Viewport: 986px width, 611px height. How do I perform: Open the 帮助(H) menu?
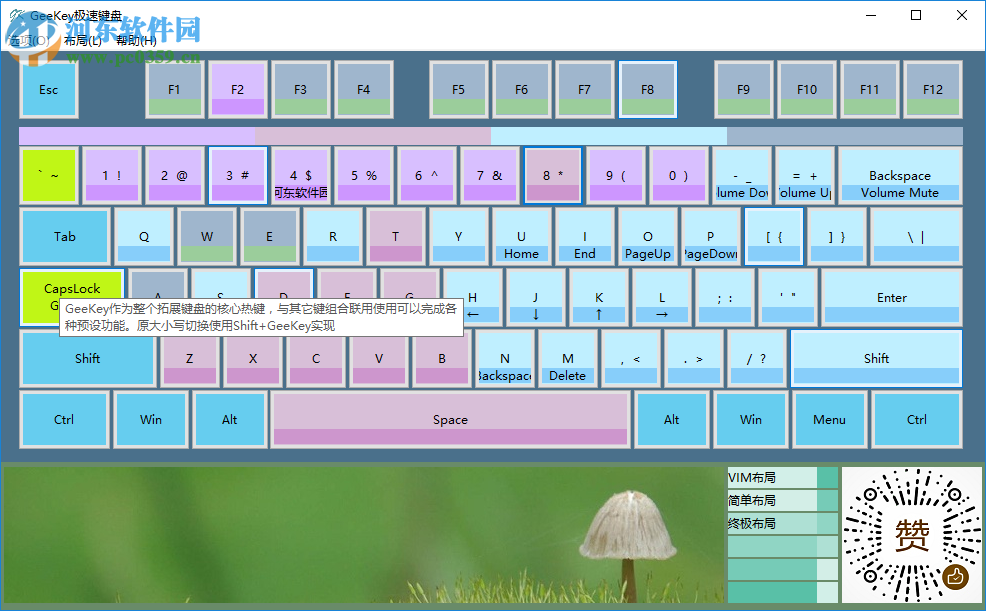tap(136, 41)
